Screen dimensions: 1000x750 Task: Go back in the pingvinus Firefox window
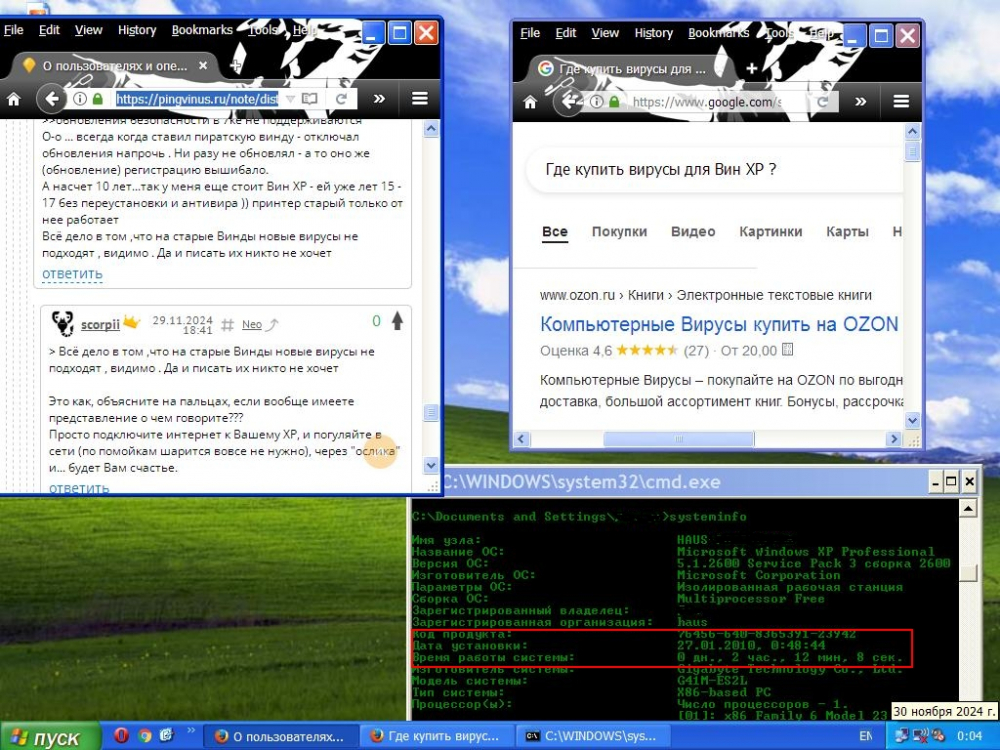click(x=50, y=99)
